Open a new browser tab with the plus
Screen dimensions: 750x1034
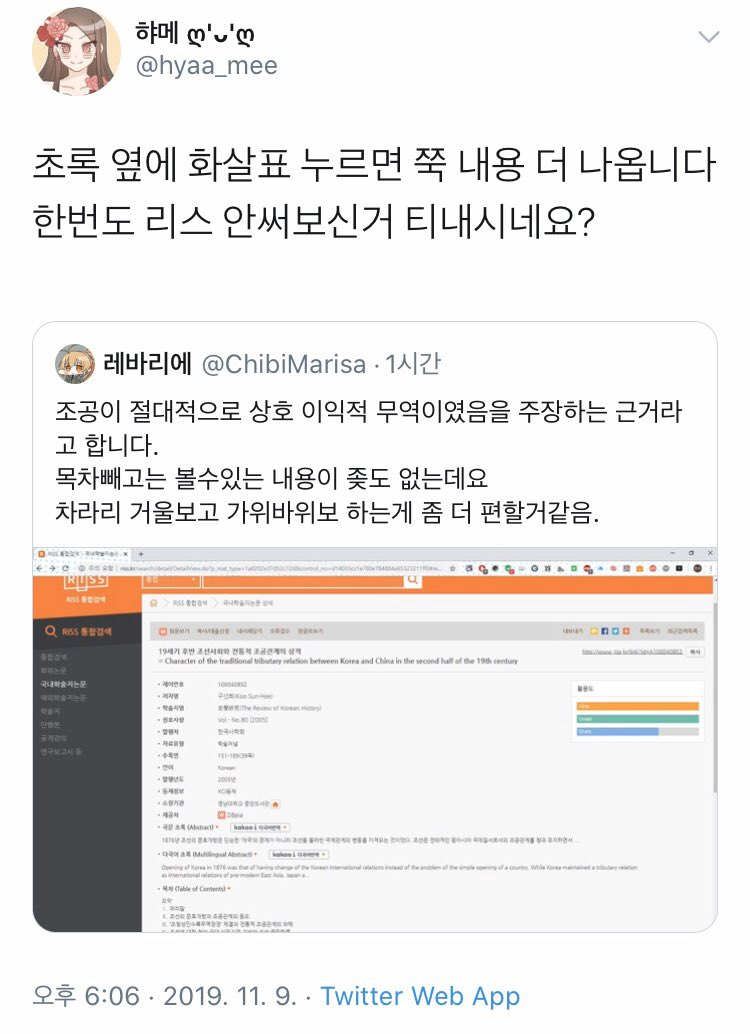[141, 553]
